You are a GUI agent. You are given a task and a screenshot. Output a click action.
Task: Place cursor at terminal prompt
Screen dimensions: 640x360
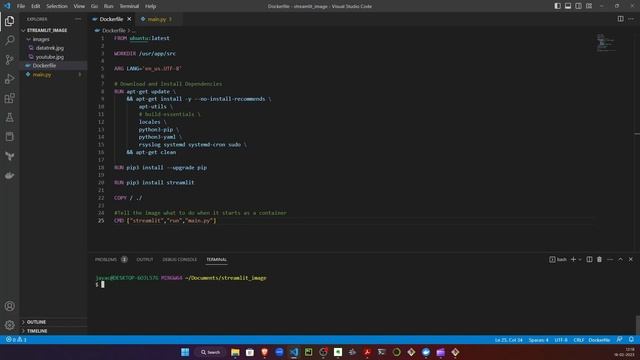pos(103,284)
